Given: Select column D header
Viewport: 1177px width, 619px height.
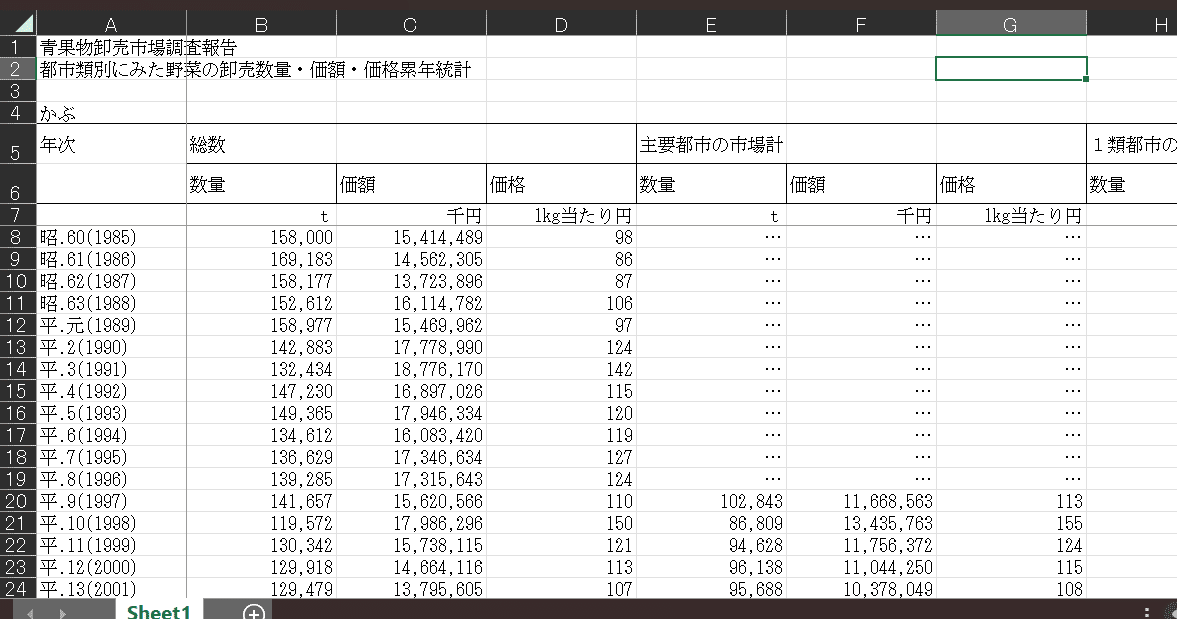Looking at the screenshot, I should tap(561, 24).
